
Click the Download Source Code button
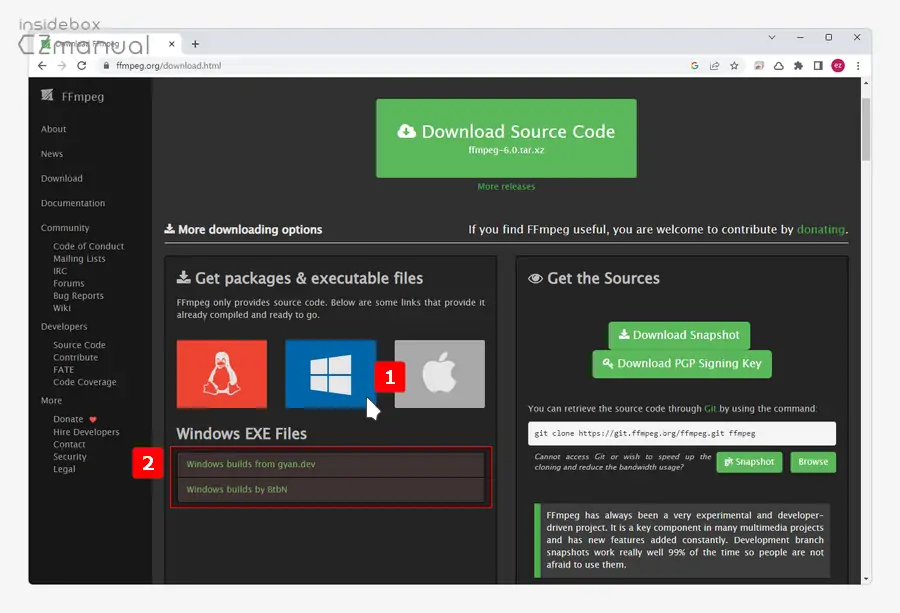506,138
